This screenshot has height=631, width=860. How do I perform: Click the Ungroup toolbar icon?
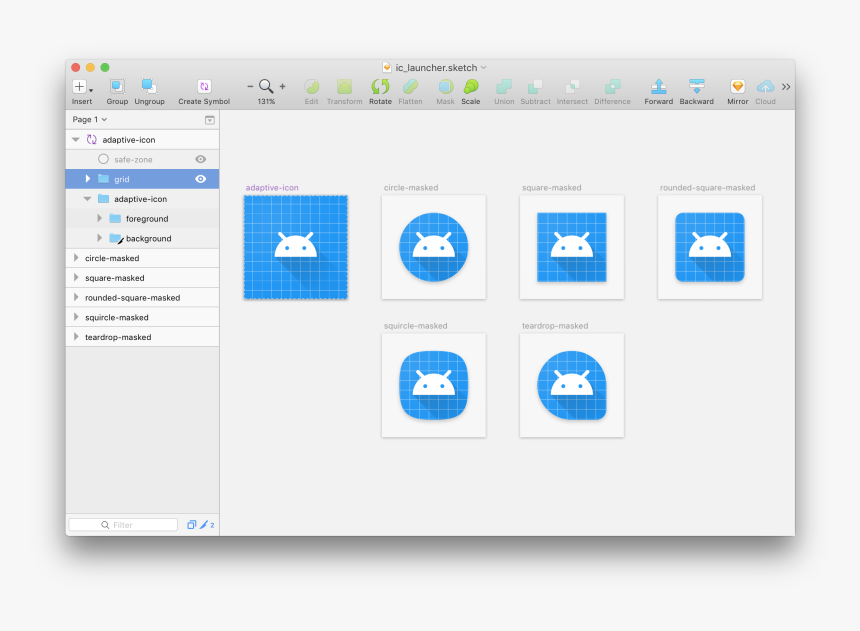[x=149, y=87]
